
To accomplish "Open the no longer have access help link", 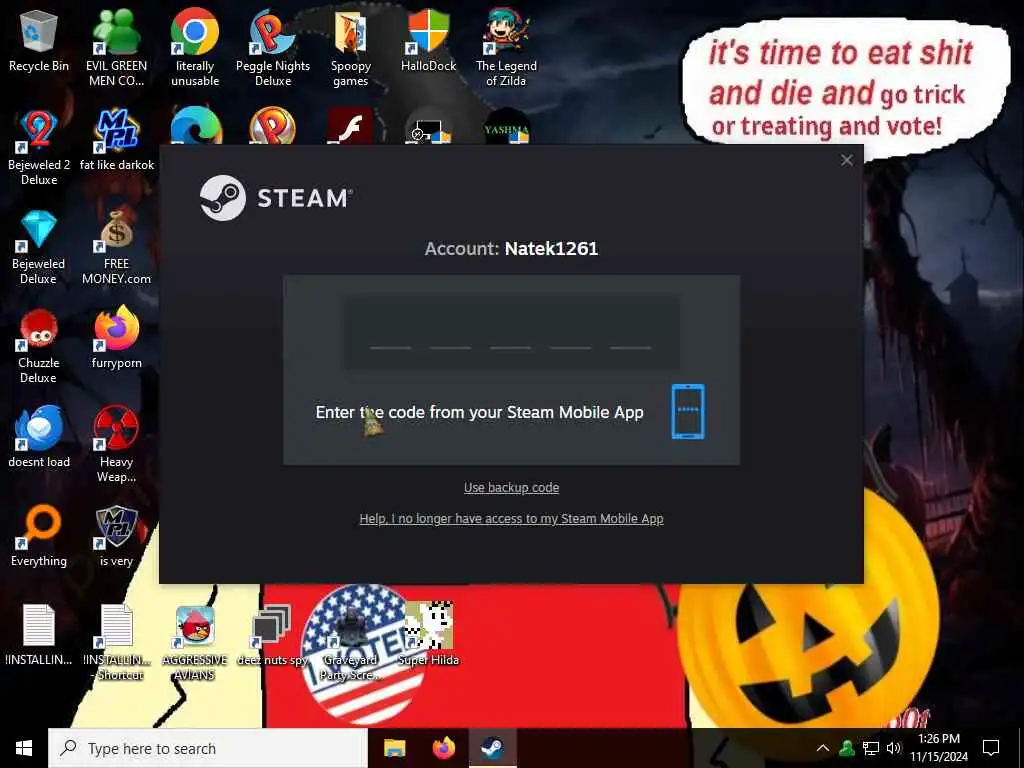I will tap(511, 519).
